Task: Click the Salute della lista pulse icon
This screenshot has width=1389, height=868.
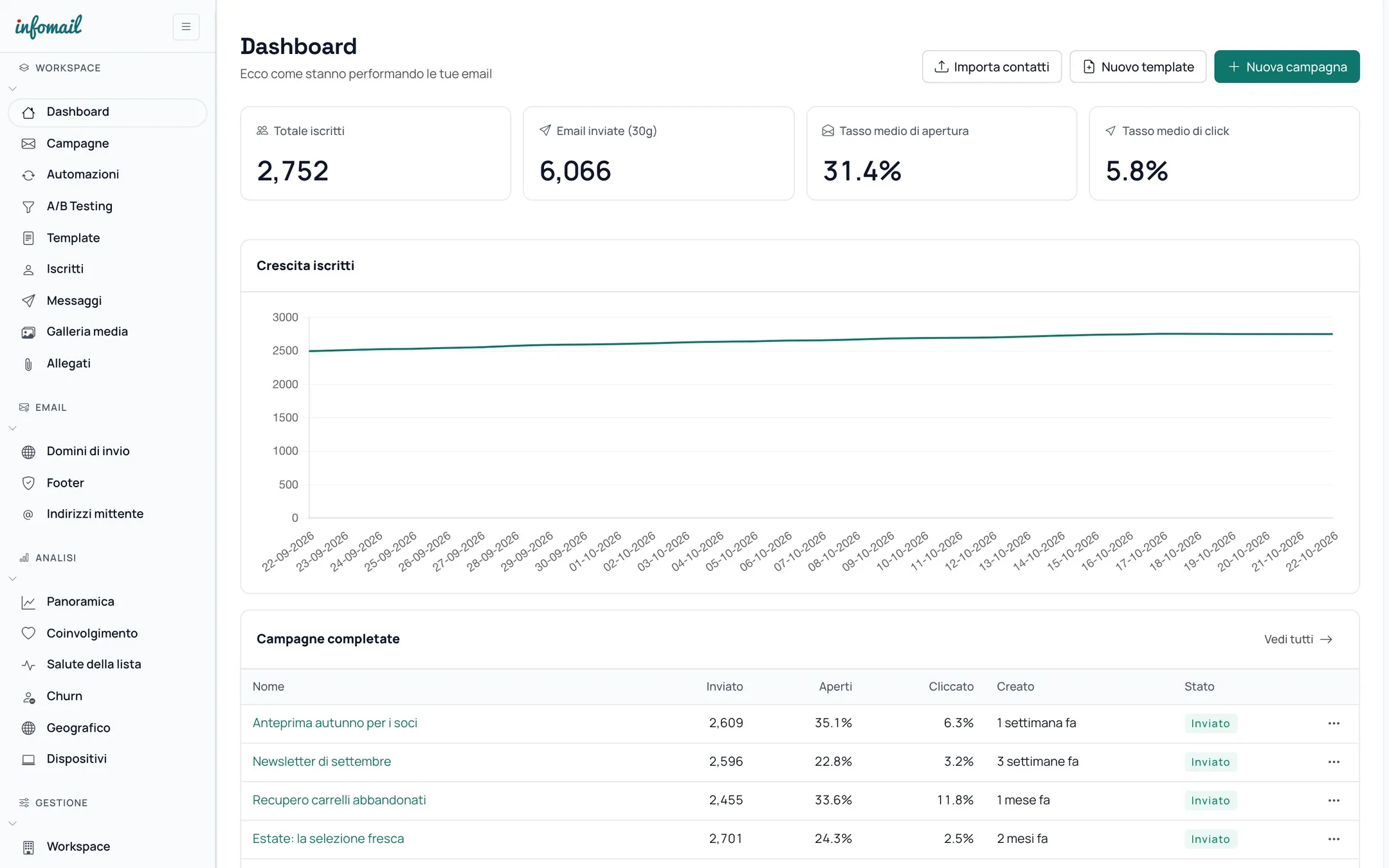Action: [x=28, y=665]
